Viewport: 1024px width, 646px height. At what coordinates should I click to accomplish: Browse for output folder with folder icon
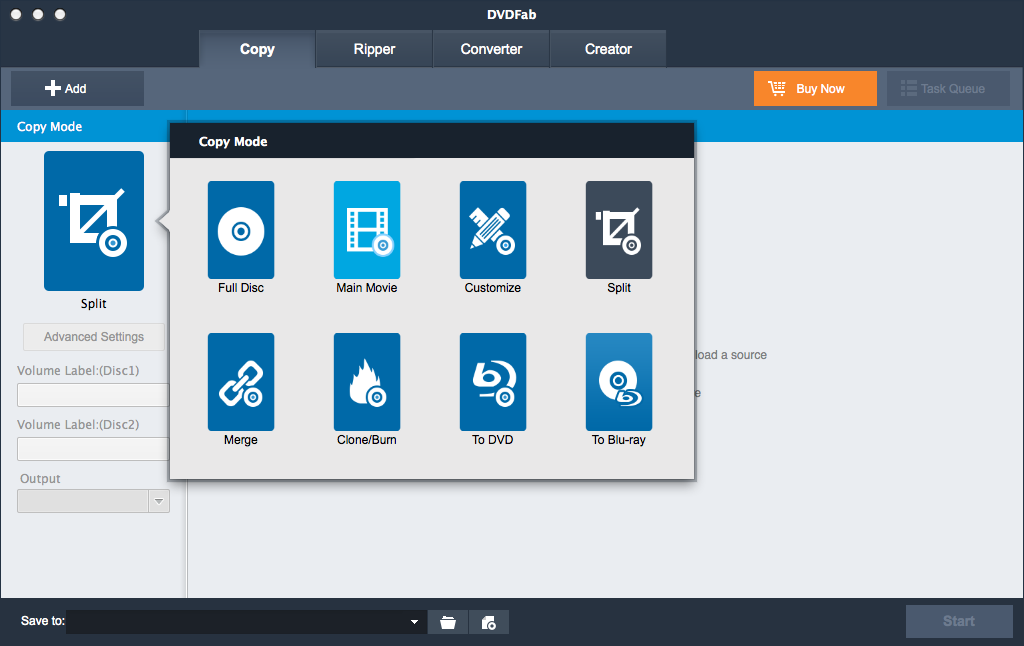448,622
